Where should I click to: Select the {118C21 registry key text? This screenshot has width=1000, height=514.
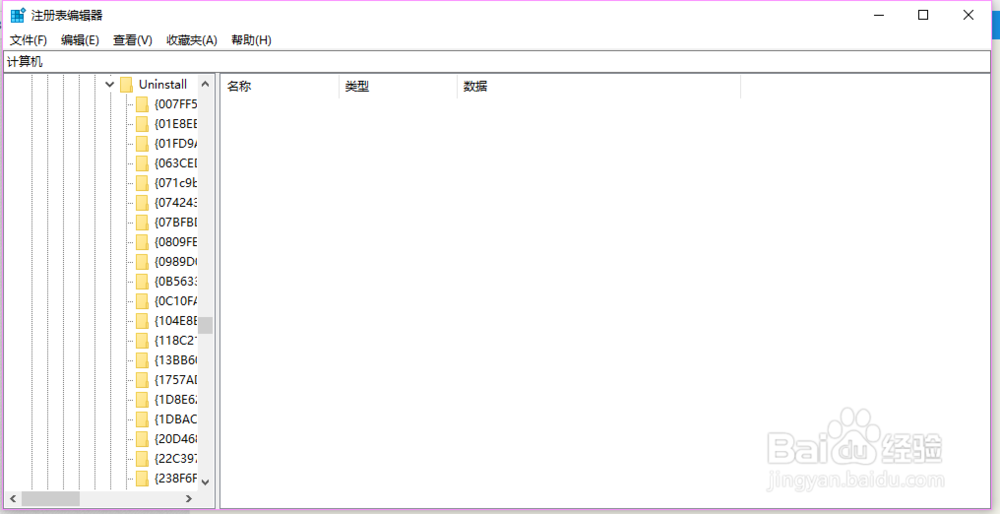pos(176,341)
